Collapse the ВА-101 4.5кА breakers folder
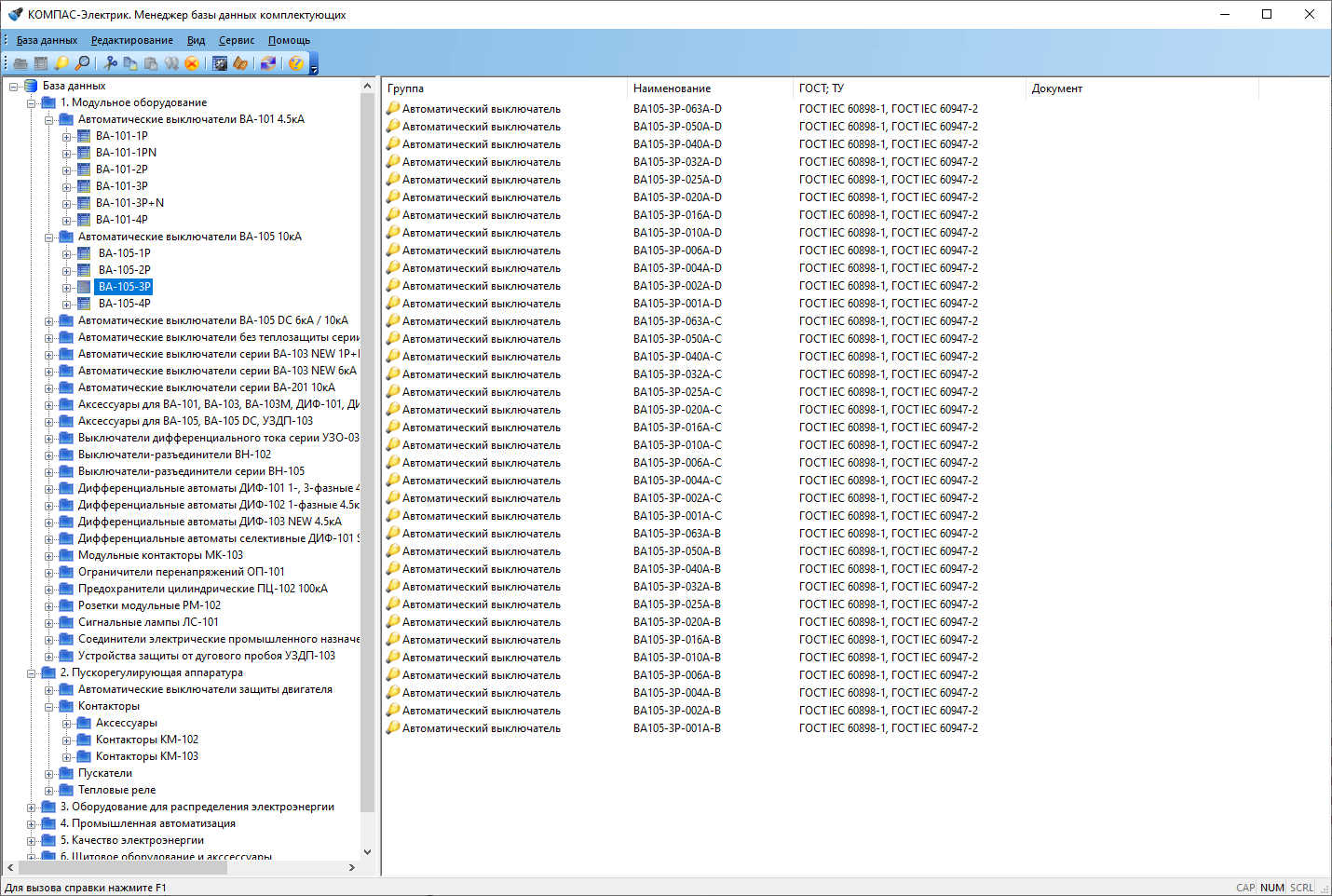 click(x=48, y=120)
